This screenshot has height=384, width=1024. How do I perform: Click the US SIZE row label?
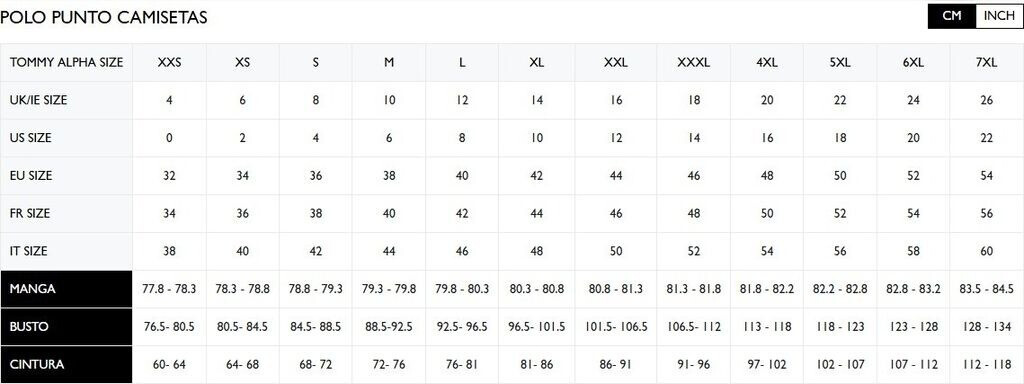pyautogui.click(x=66, y=138)
